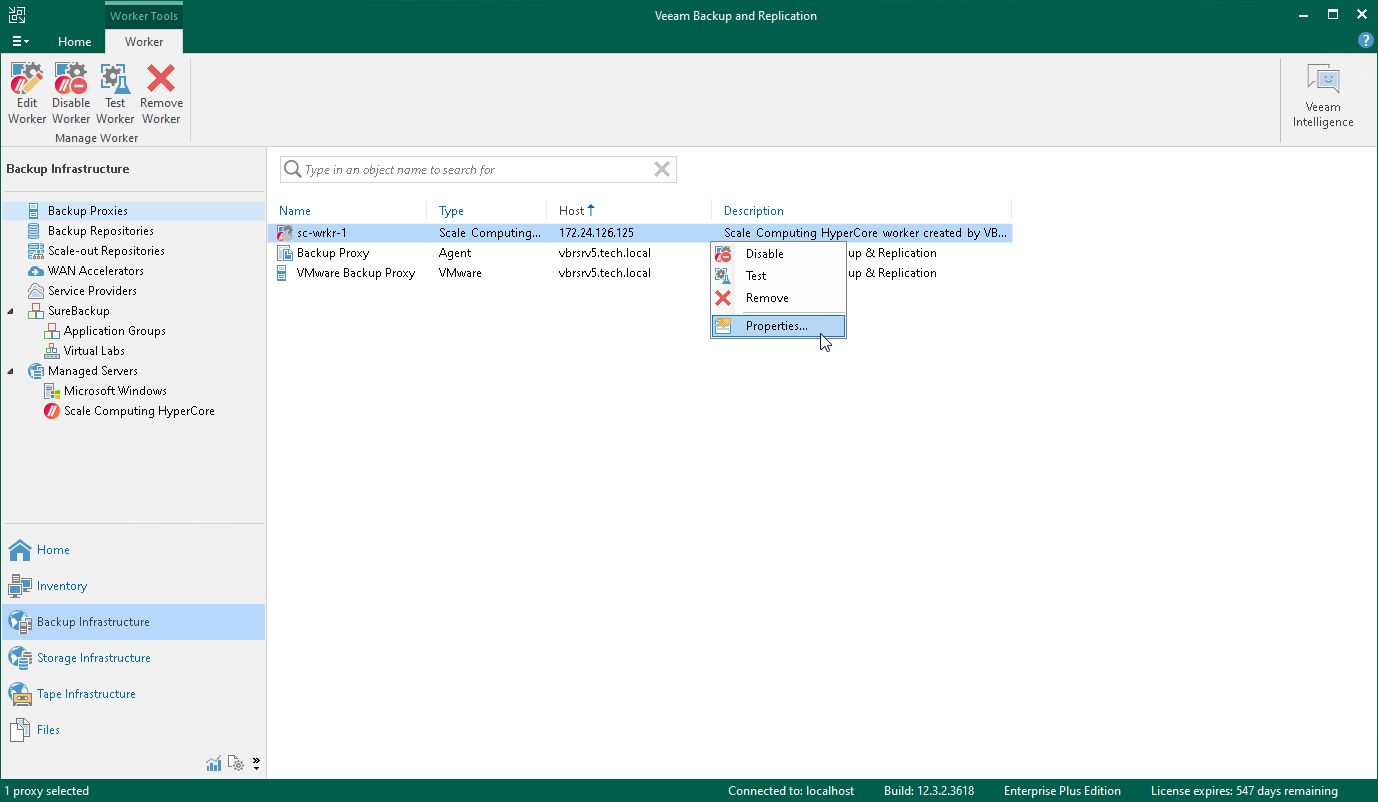This screenshot has width=1378, height=802.
Task: Open the help question mark icon
Action: [x=1365, y=41]
